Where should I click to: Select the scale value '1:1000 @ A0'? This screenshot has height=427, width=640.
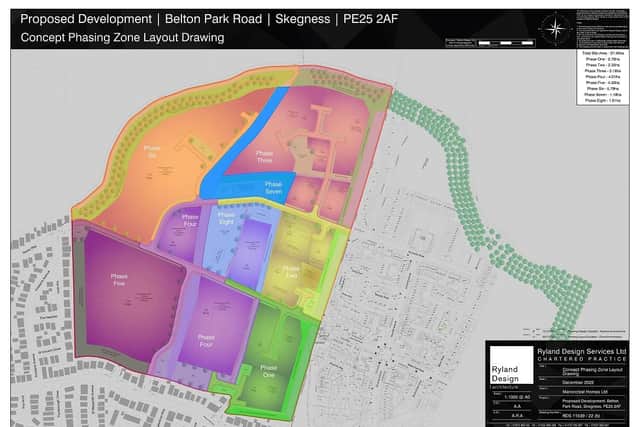point(517,397)
